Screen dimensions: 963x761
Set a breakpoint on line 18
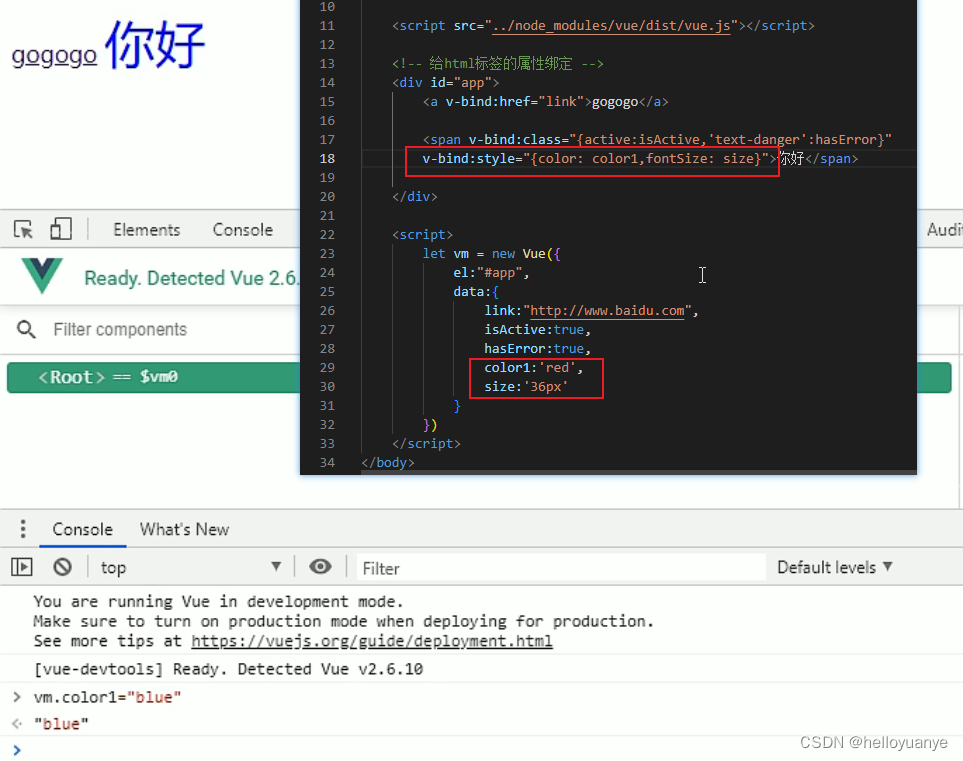pyautogui.click(x=327, y=158)
